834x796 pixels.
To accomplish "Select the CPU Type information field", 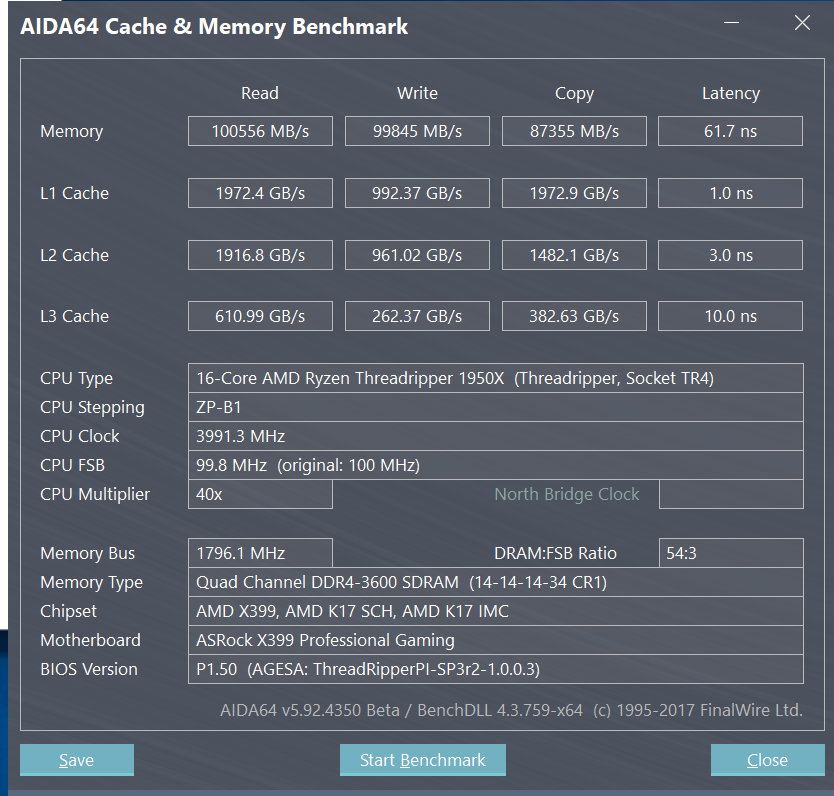I will [x=496, y=378].
